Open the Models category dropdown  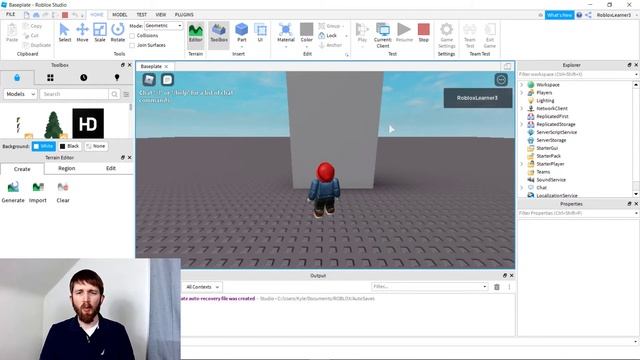[x=20, y=94]
